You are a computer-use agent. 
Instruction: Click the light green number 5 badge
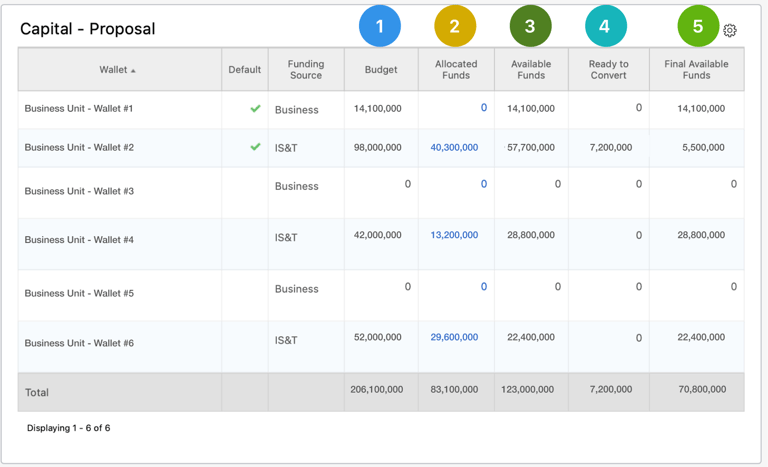[697, 26]
